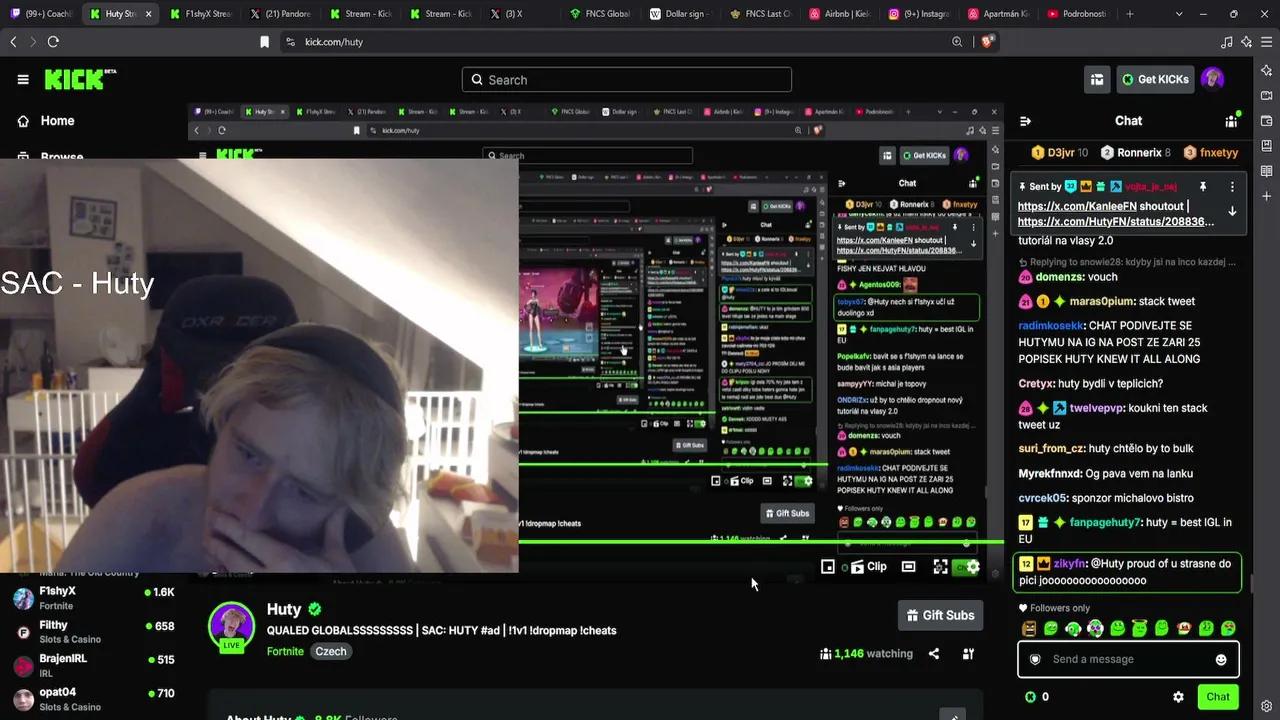
Task: Toggle picture-in-picture mini player
Action: pyautogui.click(x=828, y=567)
